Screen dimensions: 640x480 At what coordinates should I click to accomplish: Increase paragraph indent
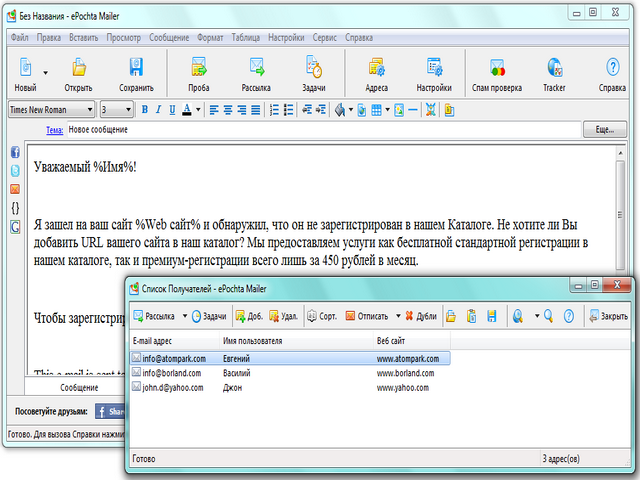pyautogui.click(x=321, y=109)
